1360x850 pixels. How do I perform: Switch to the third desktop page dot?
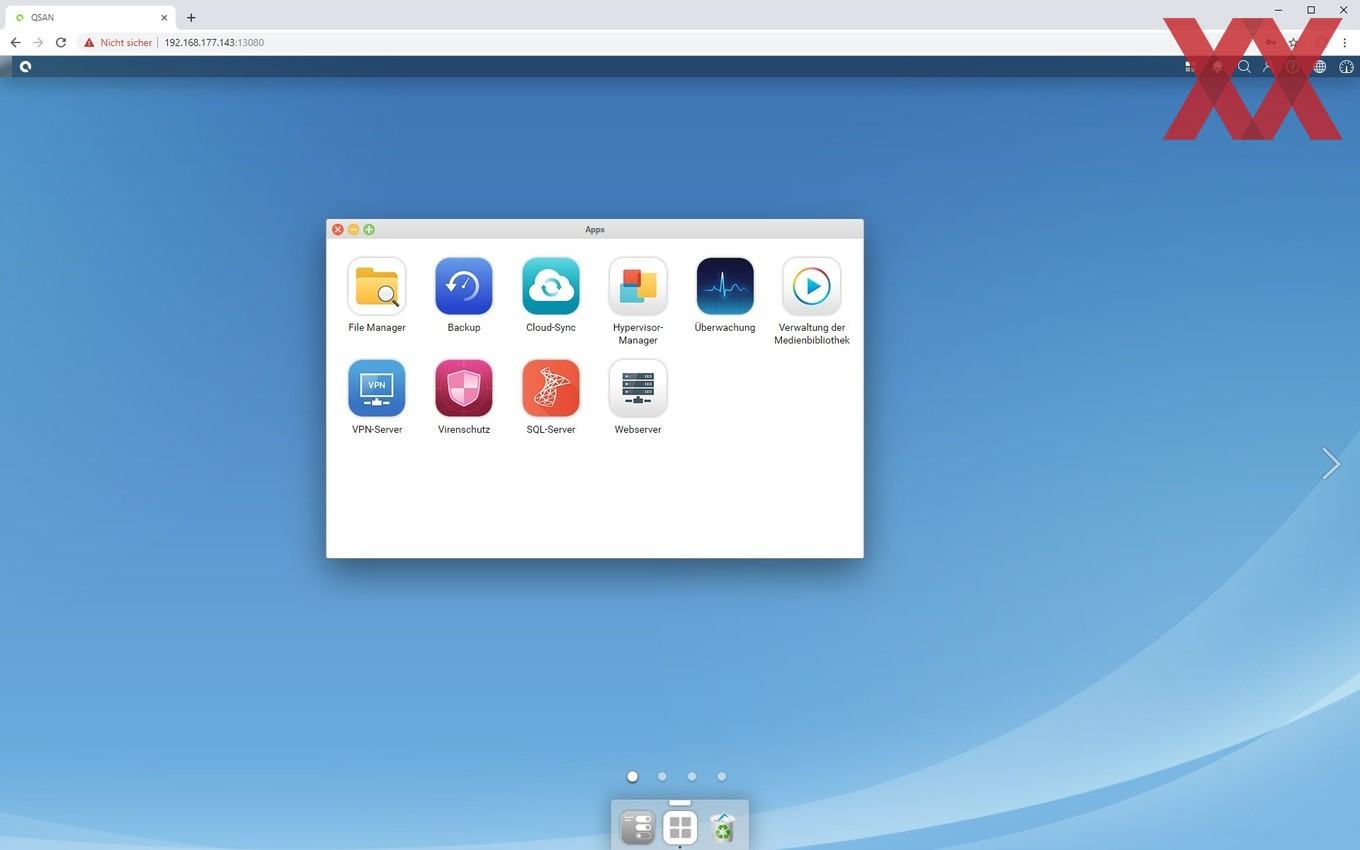click(692, 776)
